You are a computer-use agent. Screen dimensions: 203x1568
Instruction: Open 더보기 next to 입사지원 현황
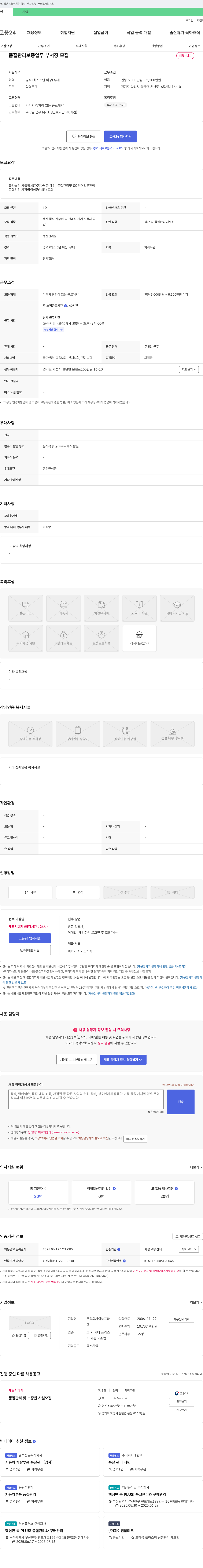pos(196,1167)
